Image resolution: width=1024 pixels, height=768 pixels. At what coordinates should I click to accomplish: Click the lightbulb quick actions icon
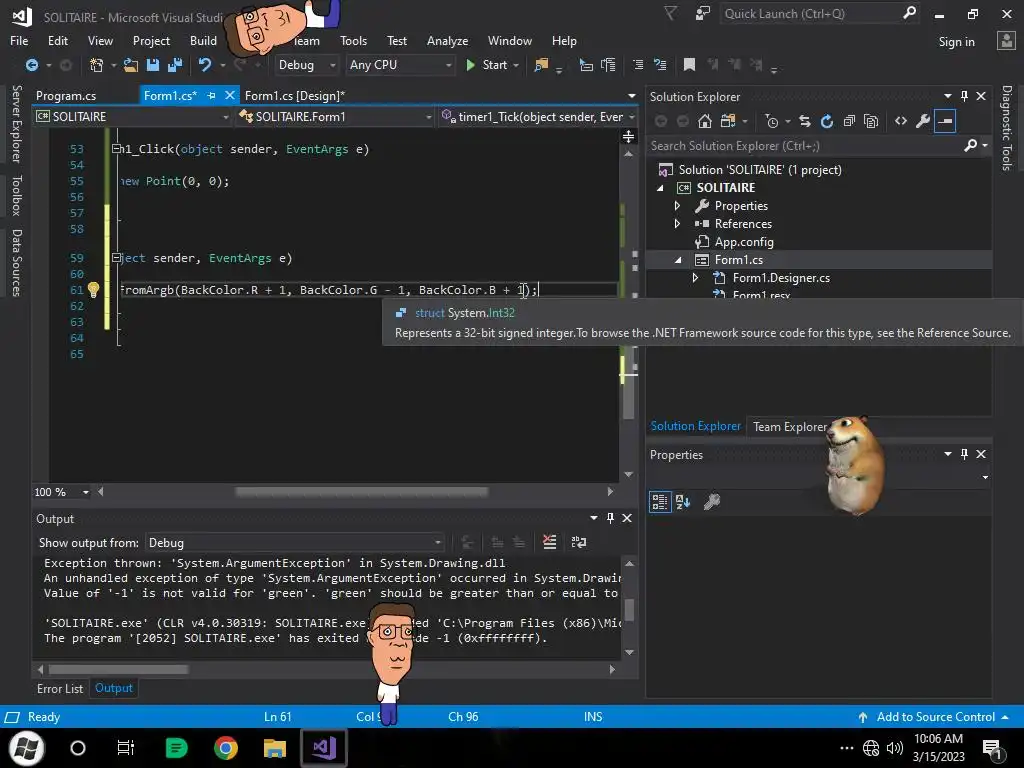coord(93,289)
